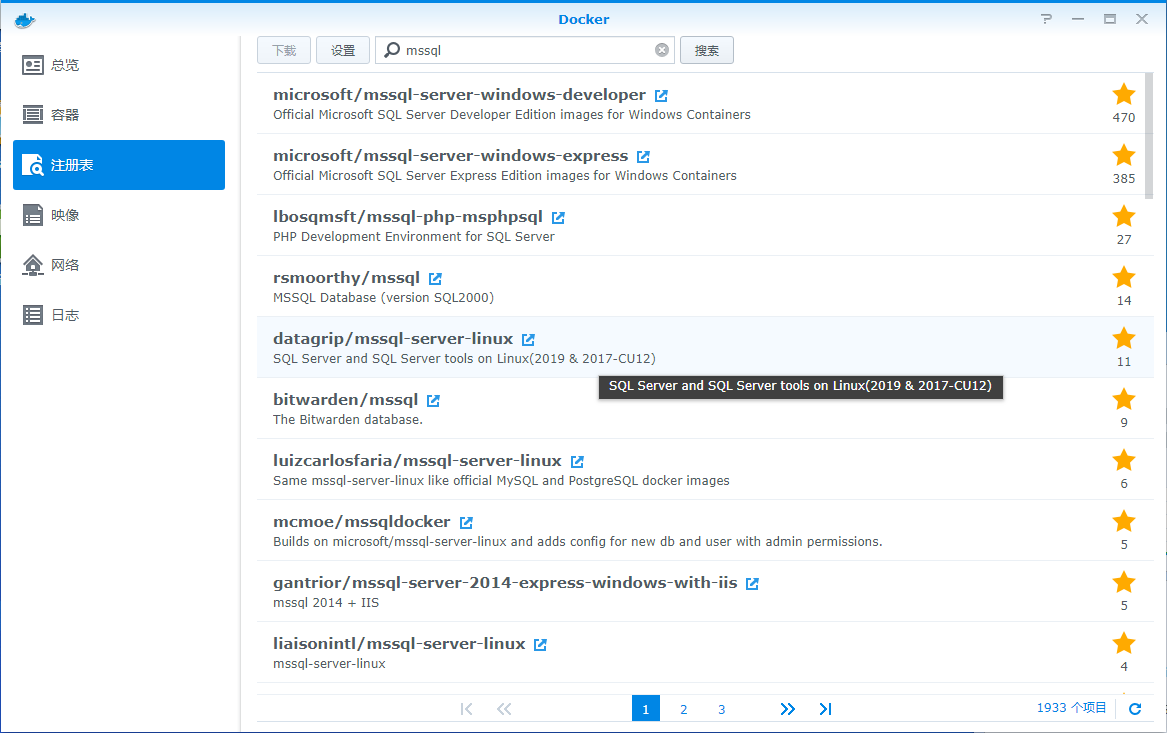This screenshot has width=1167, height=733.
Task: Open the 容器 containers section
Action: coord(119,115)
